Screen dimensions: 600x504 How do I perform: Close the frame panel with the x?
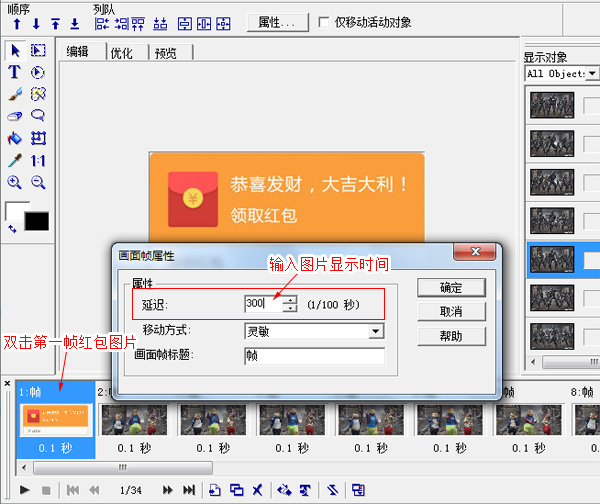point(7,383)
